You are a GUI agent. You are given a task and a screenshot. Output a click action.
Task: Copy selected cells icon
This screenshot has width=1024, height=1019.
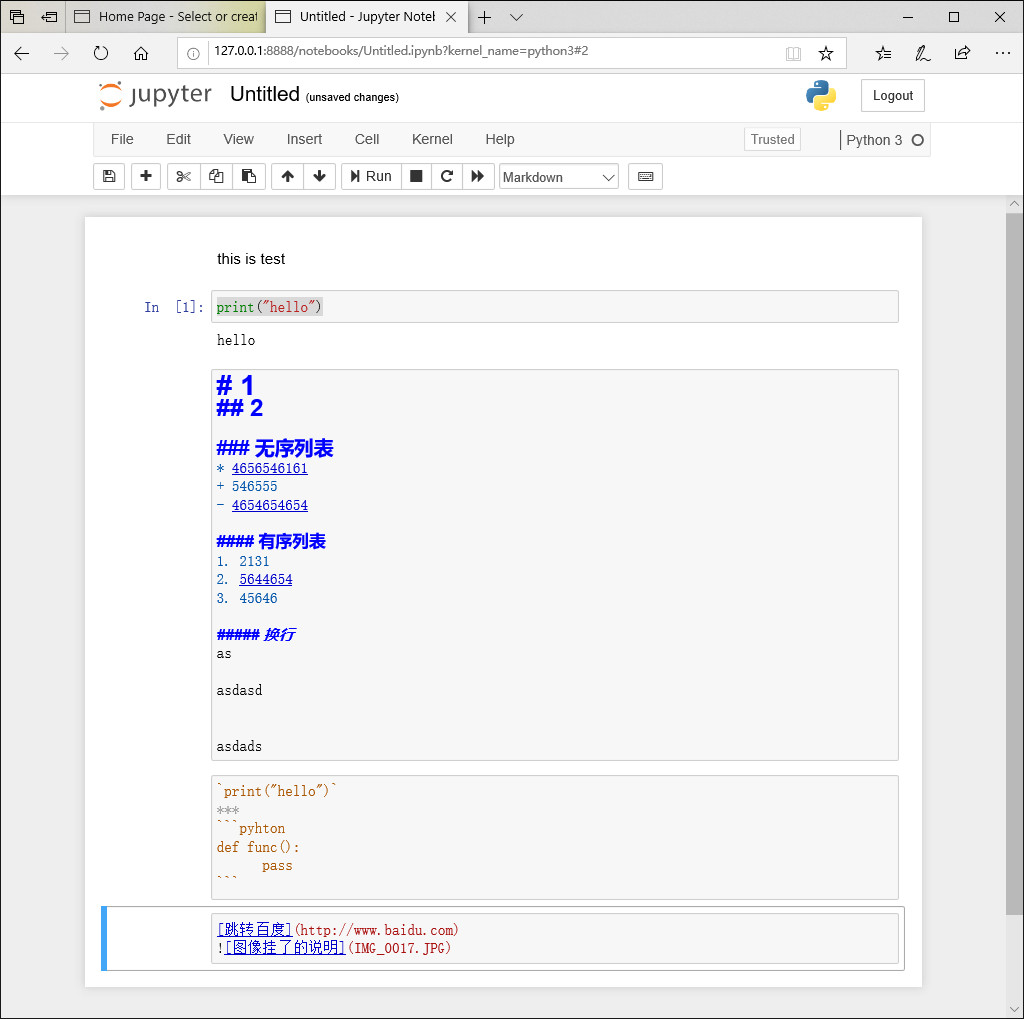(x=216, y=176)
